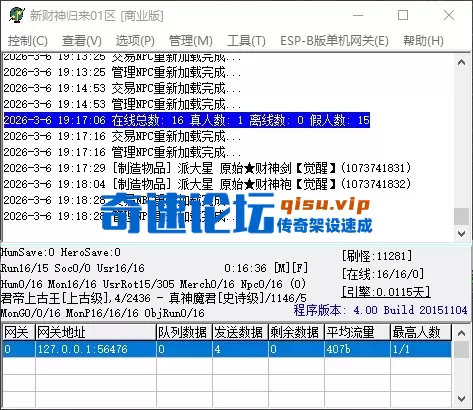Click gateway table scroll down arrow
The image size is (473, 410).
tap(462, 399)
